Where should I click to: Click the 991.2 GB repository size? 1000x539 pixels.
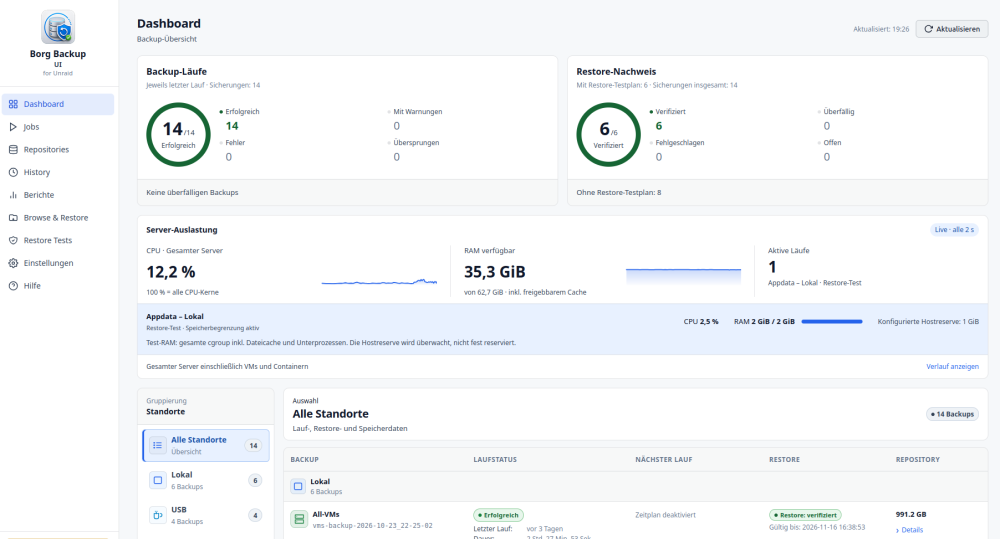coord(911,514)
